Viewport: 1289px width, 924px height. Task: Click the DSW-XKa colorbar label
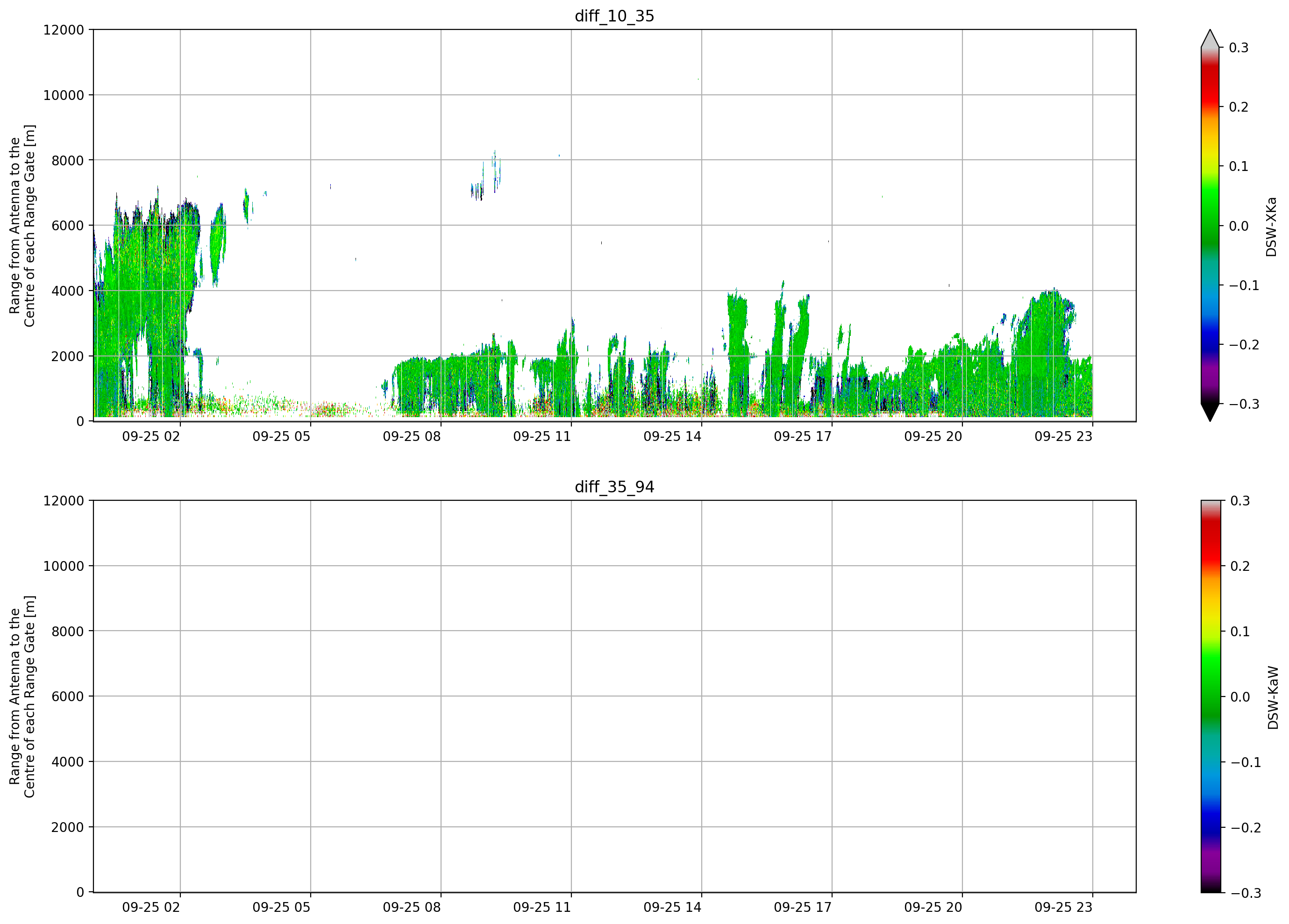coord(1271,227)
